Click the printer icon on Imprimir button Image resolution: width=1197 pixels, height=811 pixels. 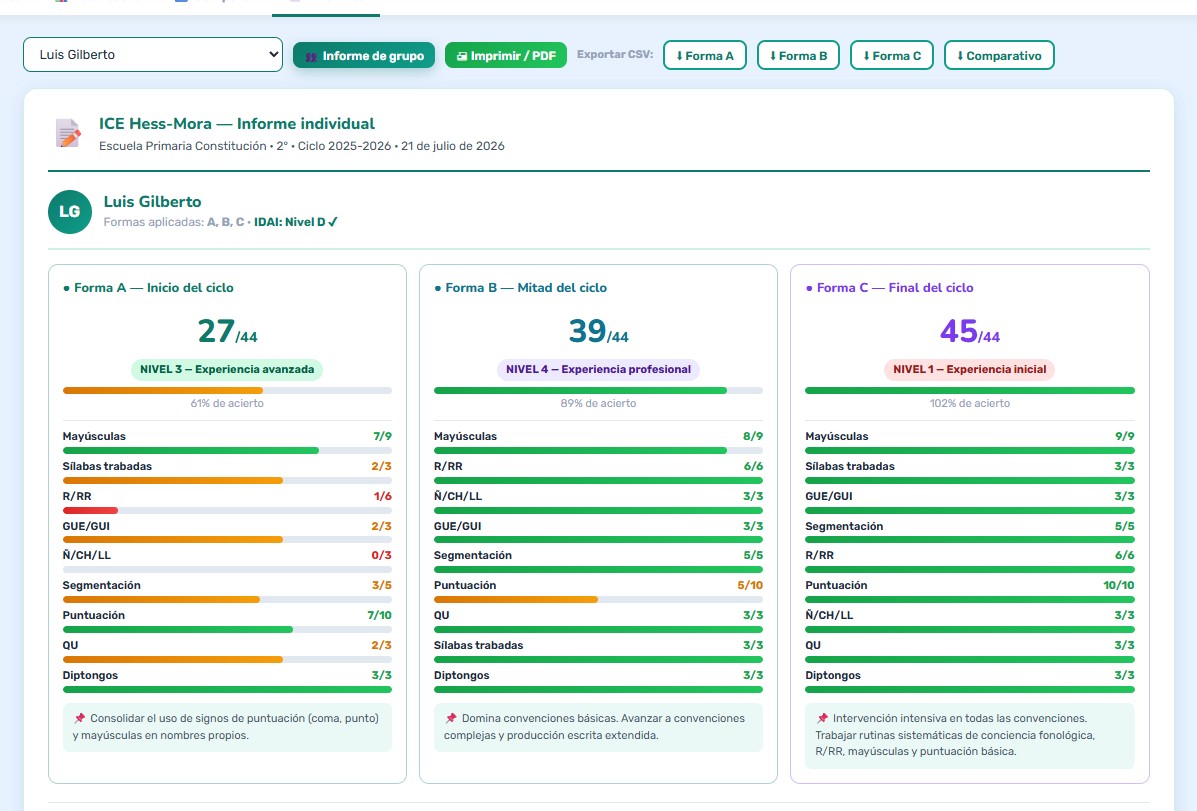tap(461, 57)
